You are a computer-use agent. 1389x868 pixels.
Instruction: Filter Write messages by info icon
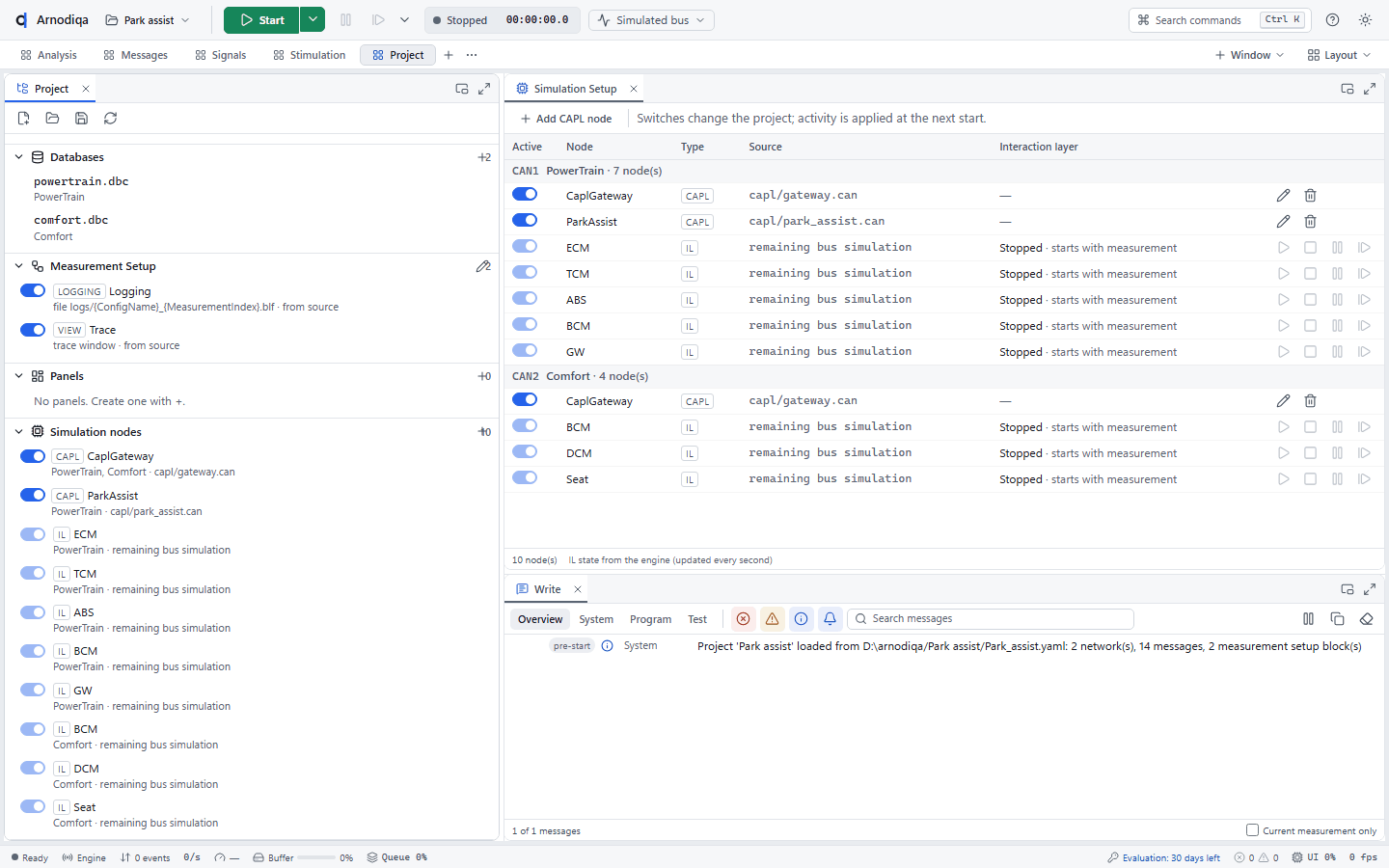click(x=801, y=619)
